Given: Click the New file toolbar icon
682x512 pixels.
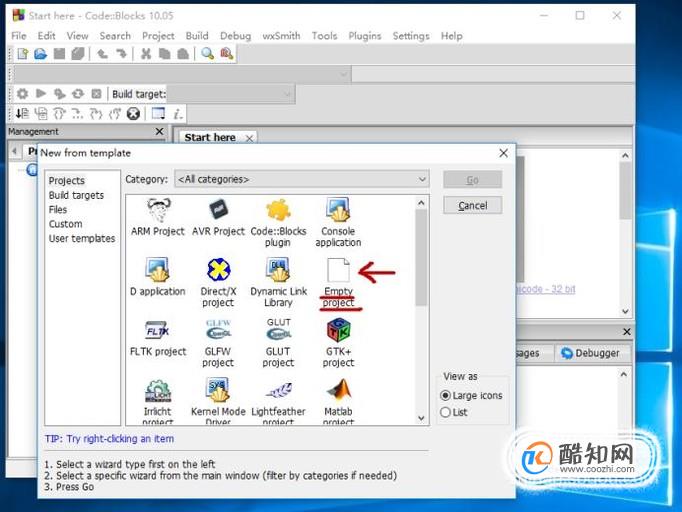Looking at the screenshot, I should coord(23,54).
